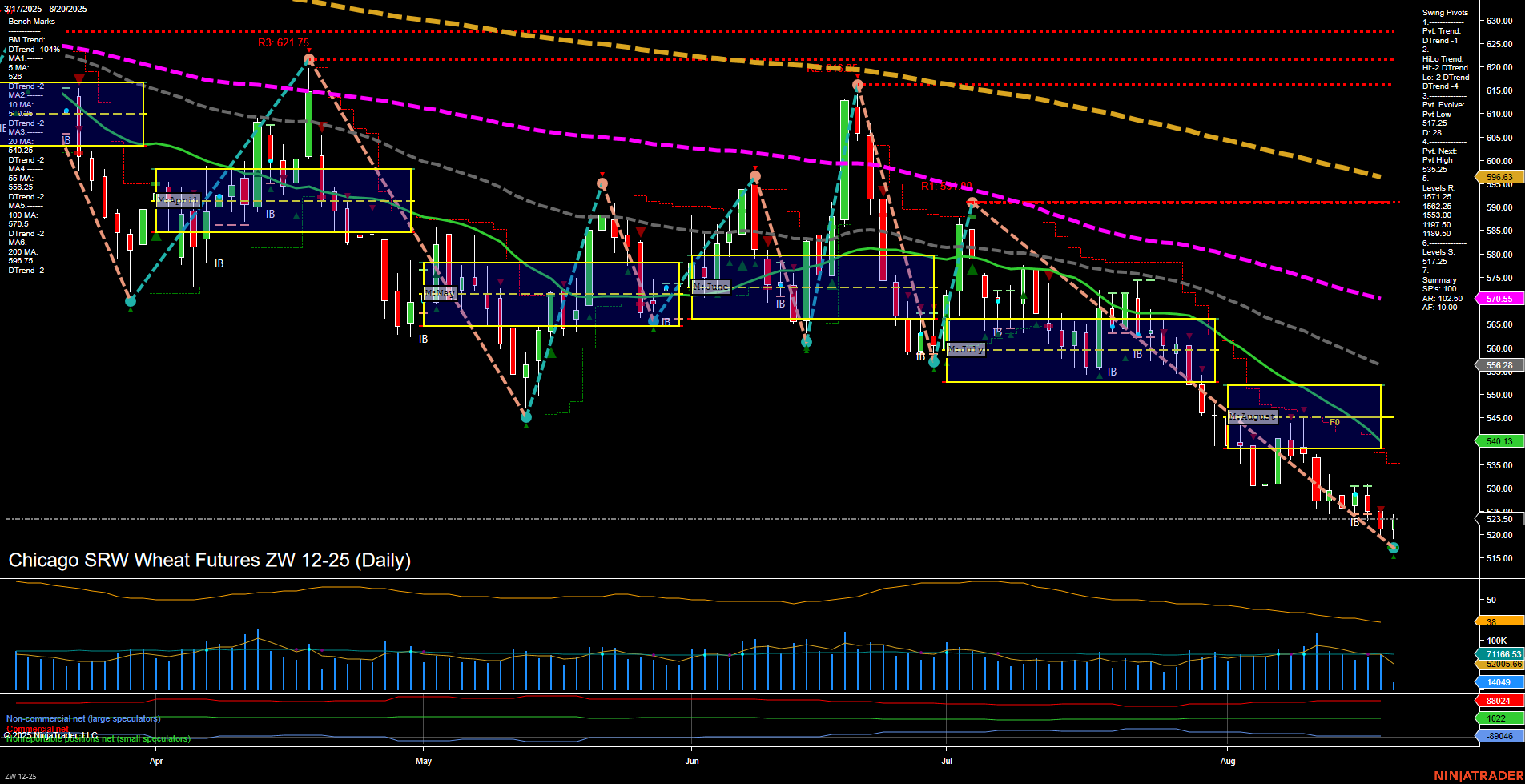Click the green 540.13 price axis marker
The width and height of the screenshot is (1525, 784).
(x=1498, y=441)
